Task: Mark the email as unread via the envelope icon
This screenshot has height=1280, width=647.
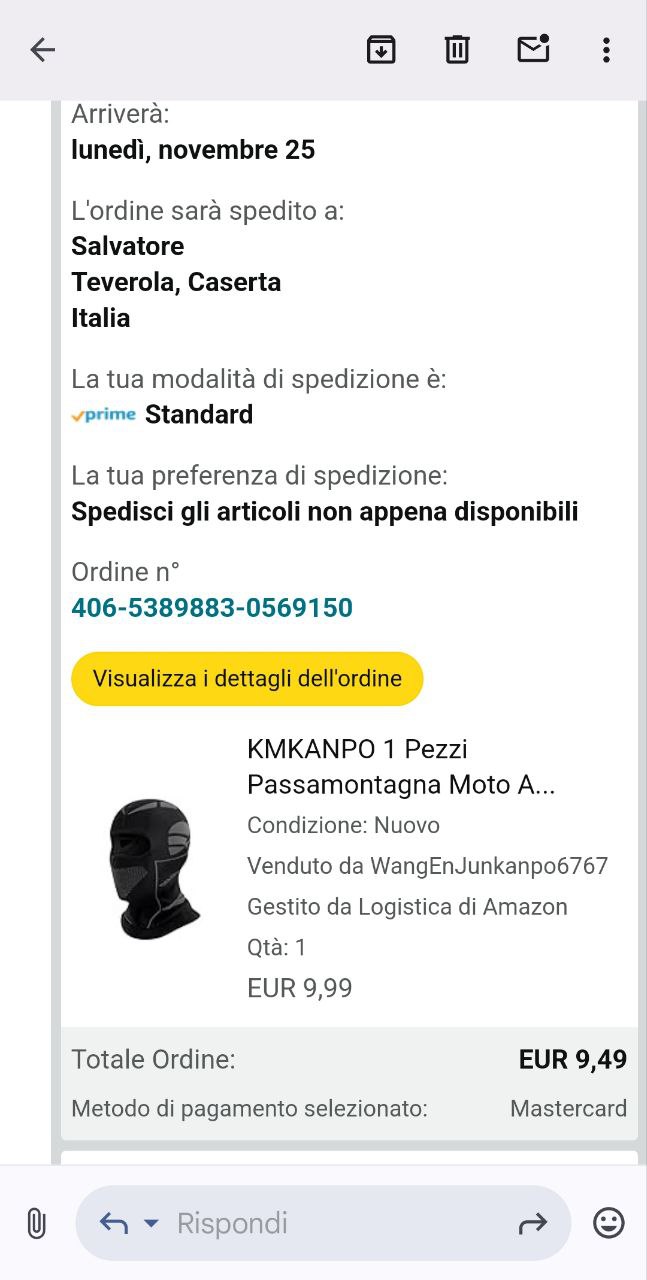Action: tap(534, 49)
